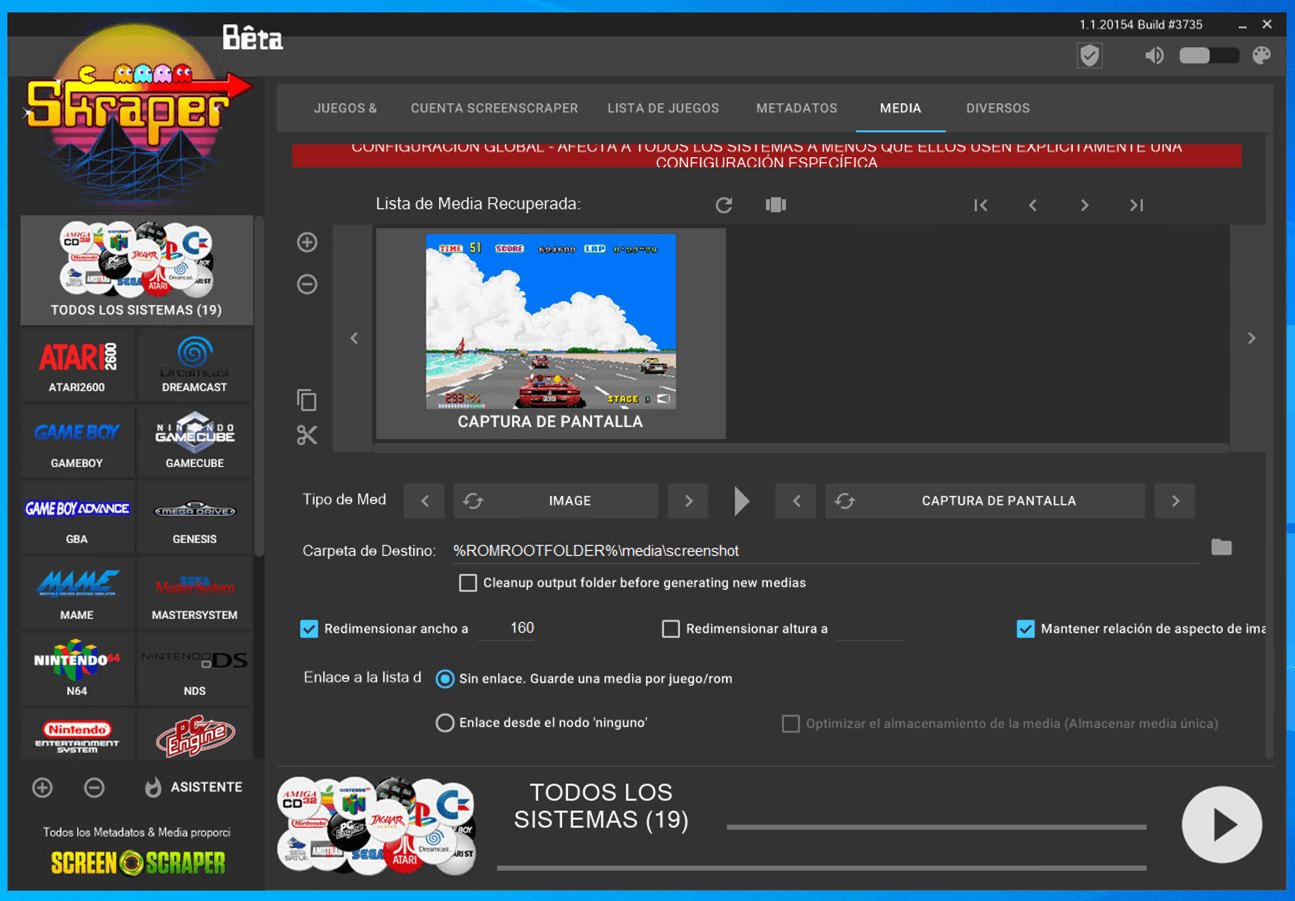Screen dimensions: 1295x901
Task: Jump to first media item
Action: point(981,205)
